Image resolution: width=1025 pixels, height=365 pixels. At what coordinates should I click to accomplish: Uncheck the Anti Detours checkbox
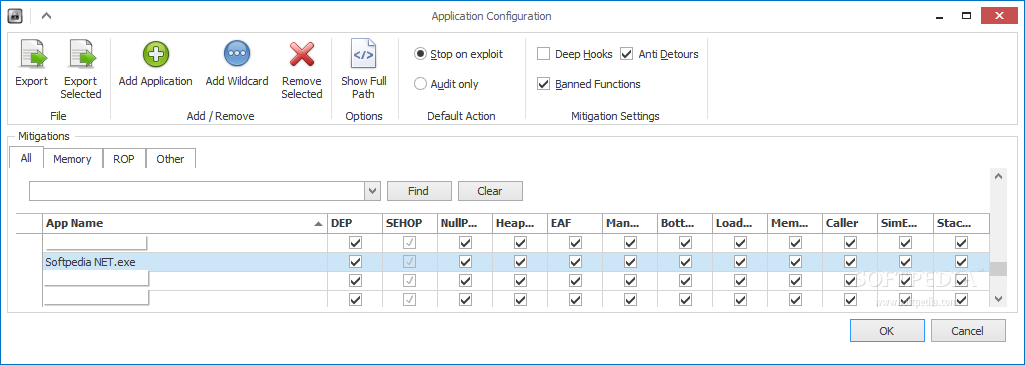(x=626, y=54)
